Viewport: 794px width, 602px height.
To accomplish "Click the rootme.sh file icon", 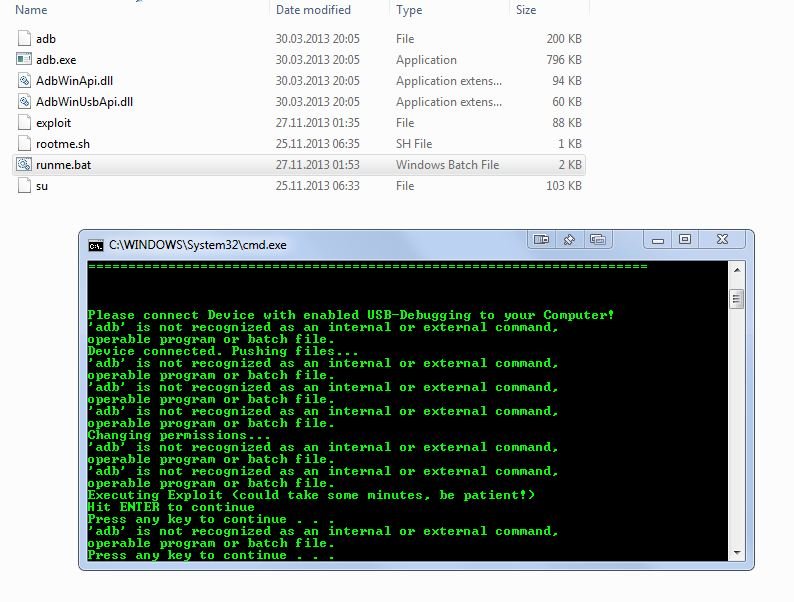I will tap(24, 144).
